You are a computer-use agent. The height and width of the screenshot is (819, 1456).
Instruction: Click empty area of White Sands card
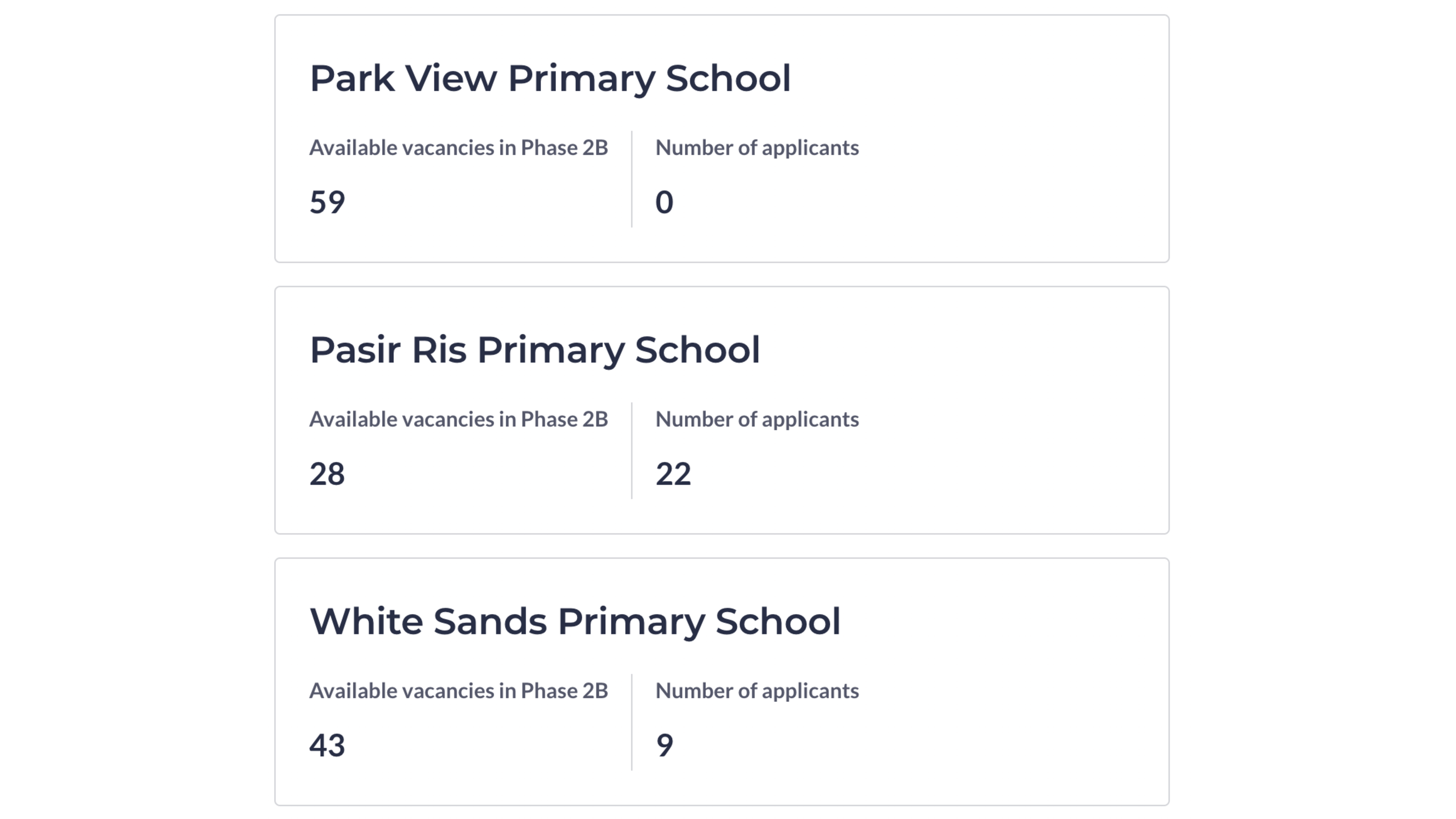1017,723
